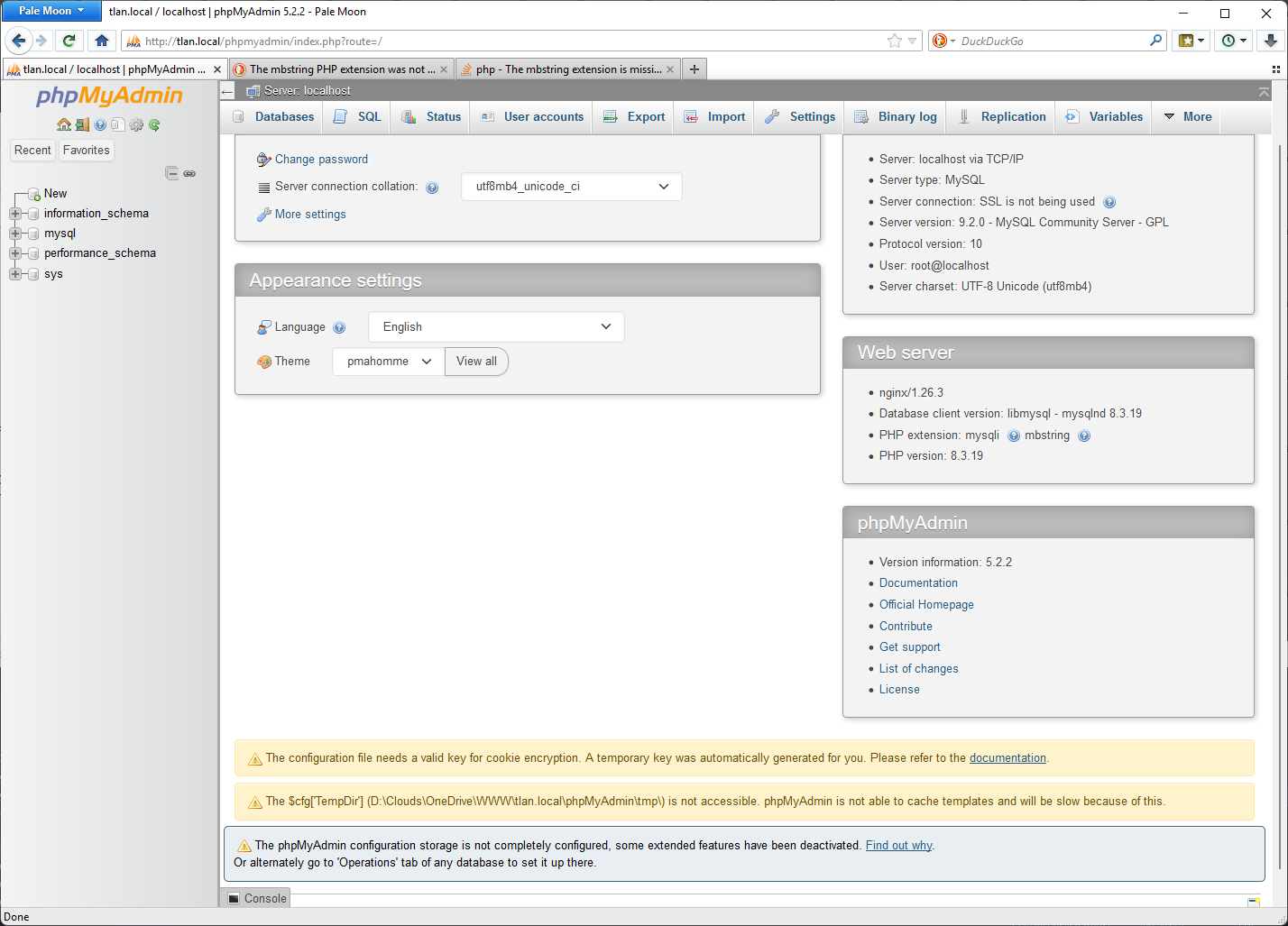Open the bookmarks toolbar button dropdown
This screenshot has height=926, width=1288.
point(1191,41)
